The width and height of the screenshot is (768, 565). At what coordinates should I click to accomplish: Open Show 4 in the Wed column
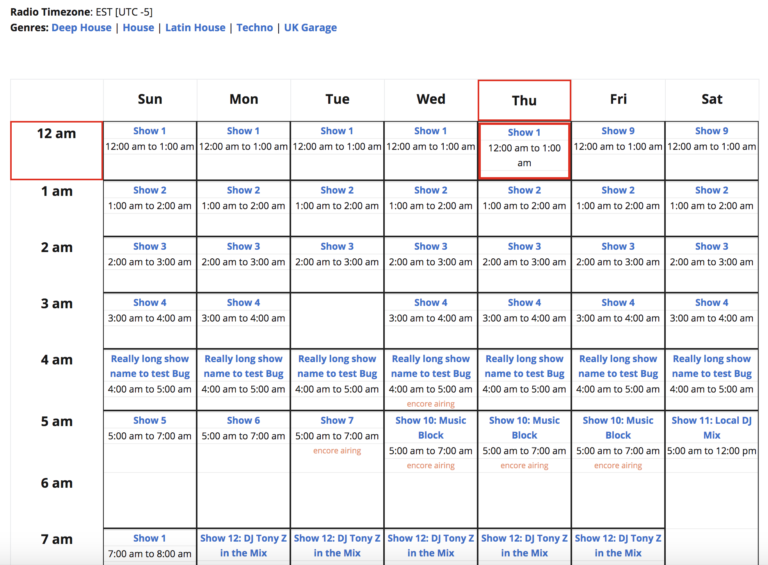click(431, 303)
